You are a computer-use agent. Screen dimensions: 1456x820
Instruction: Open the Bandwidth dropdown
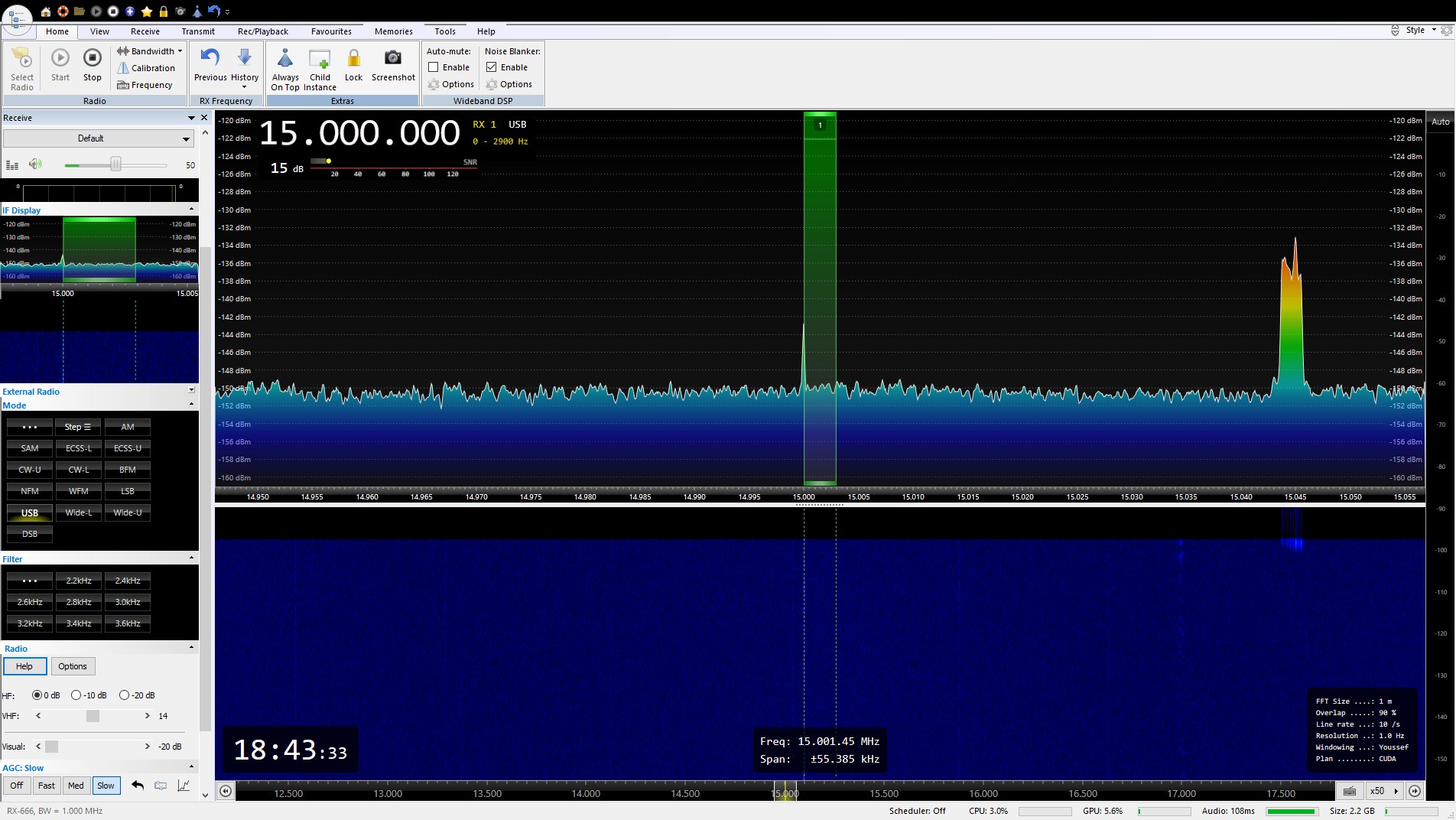150,51
